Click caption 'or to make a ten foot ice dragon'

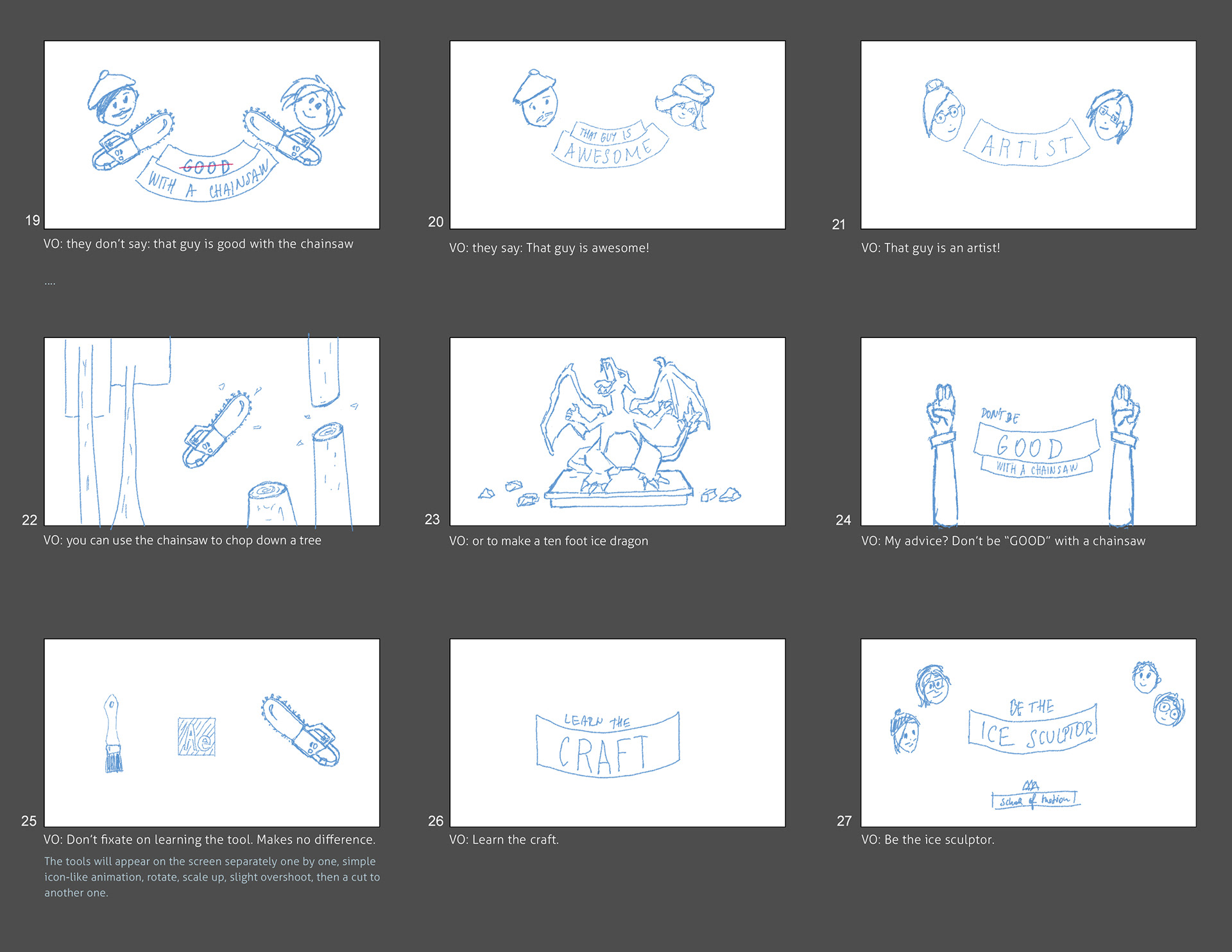[549, 541]
